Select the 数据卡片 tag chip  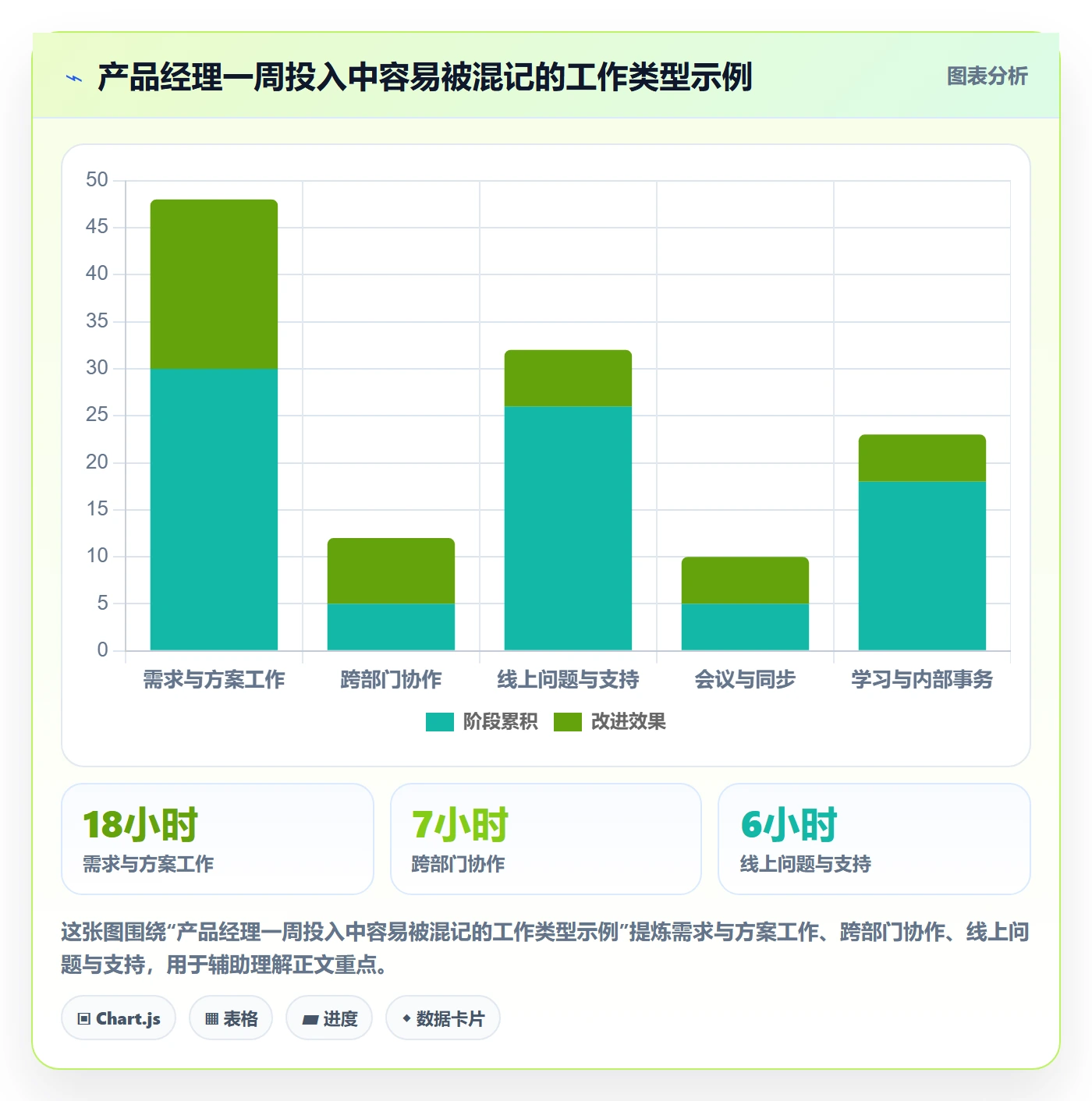coord(443,1018)
